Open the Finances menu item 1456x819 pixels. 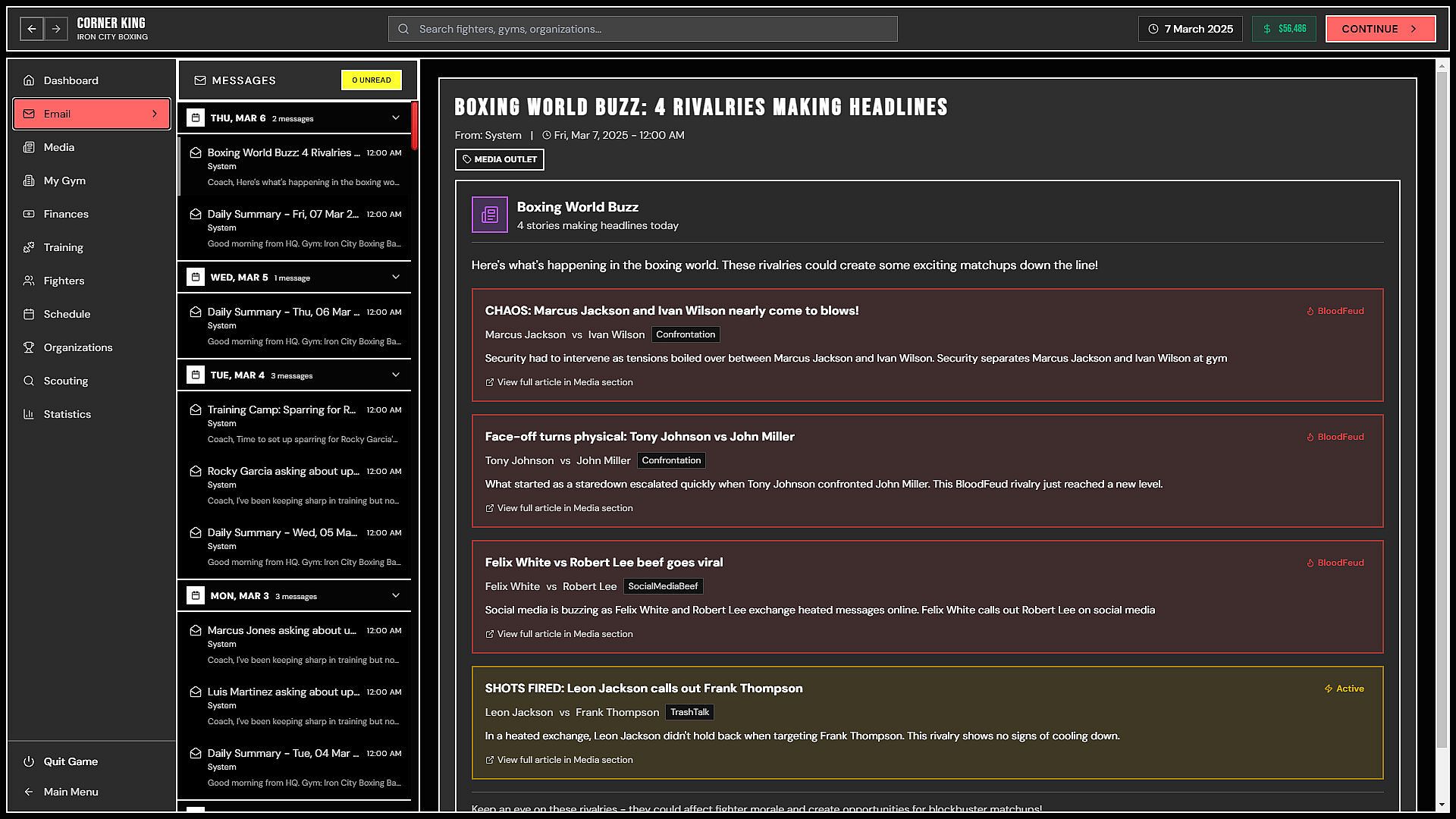tap(65, 214)
